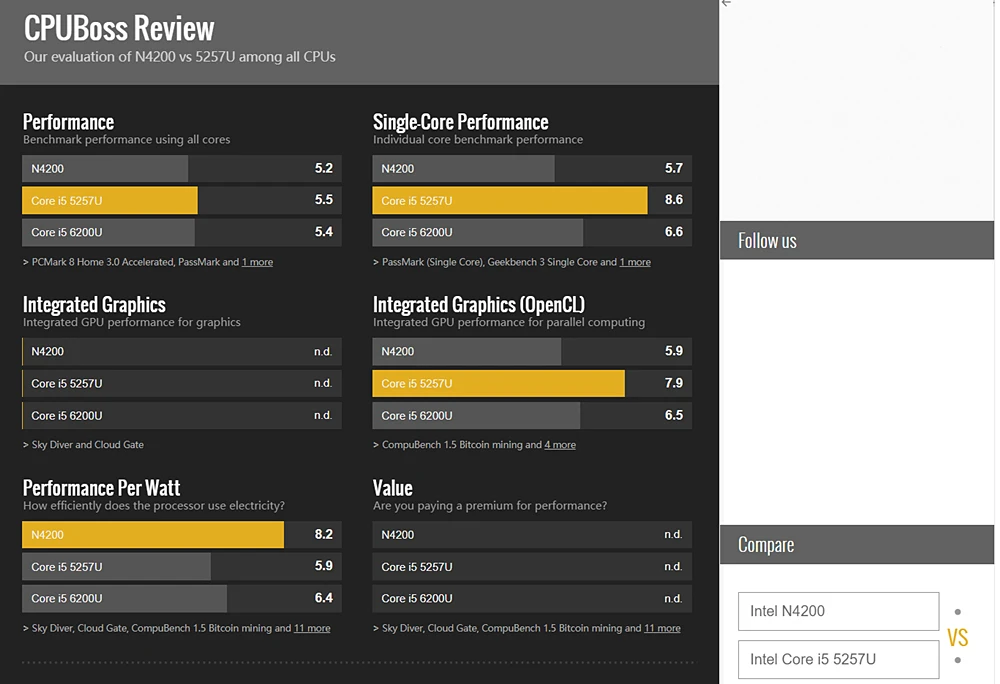Select the yellow Core i5 5257U Performance bar
This screenshot has width=1000, height=684.
(110, 201)
